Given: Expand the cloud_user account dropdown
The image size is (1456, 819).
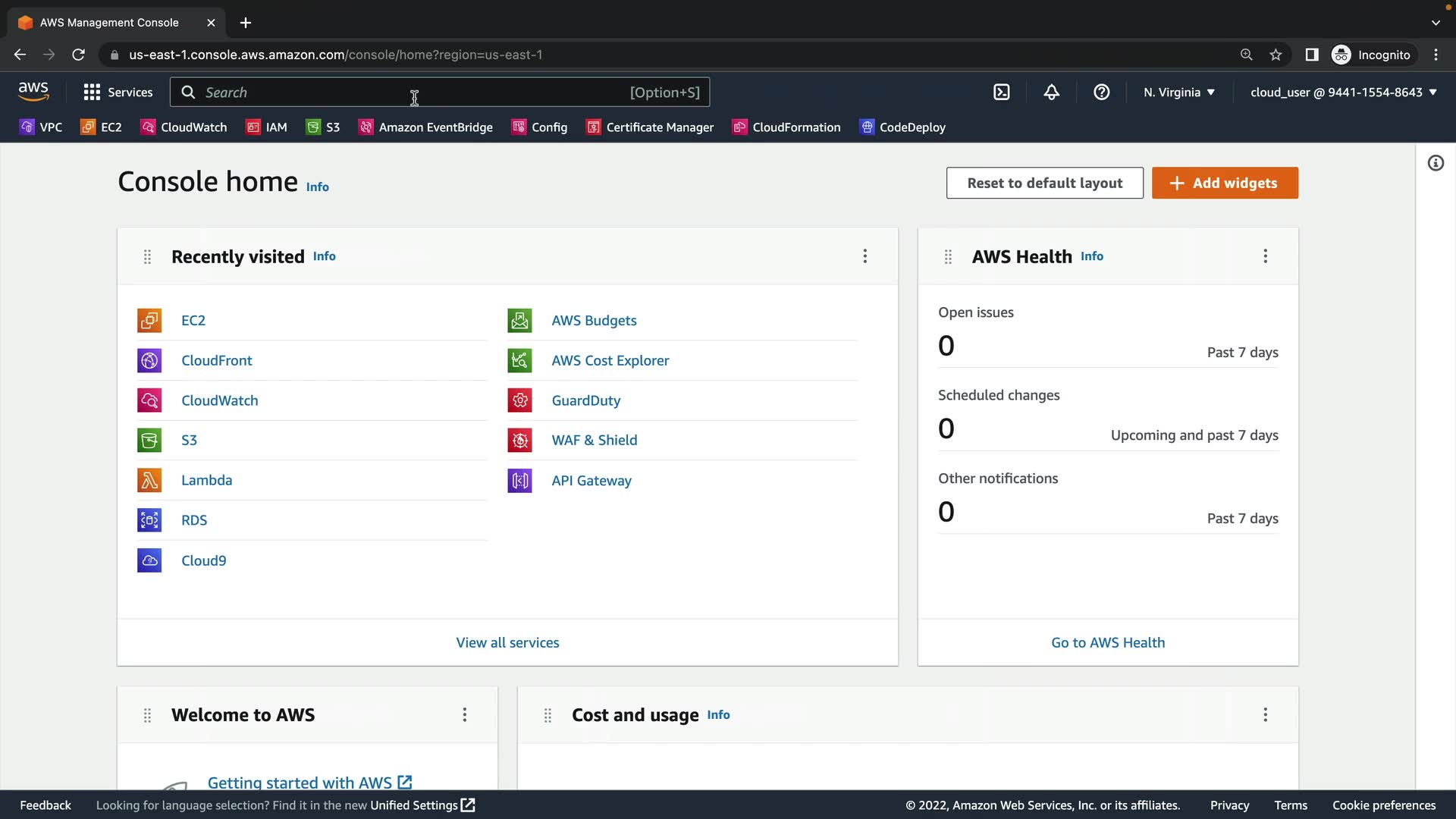Looking at the screenshot, I should 1343,93.
